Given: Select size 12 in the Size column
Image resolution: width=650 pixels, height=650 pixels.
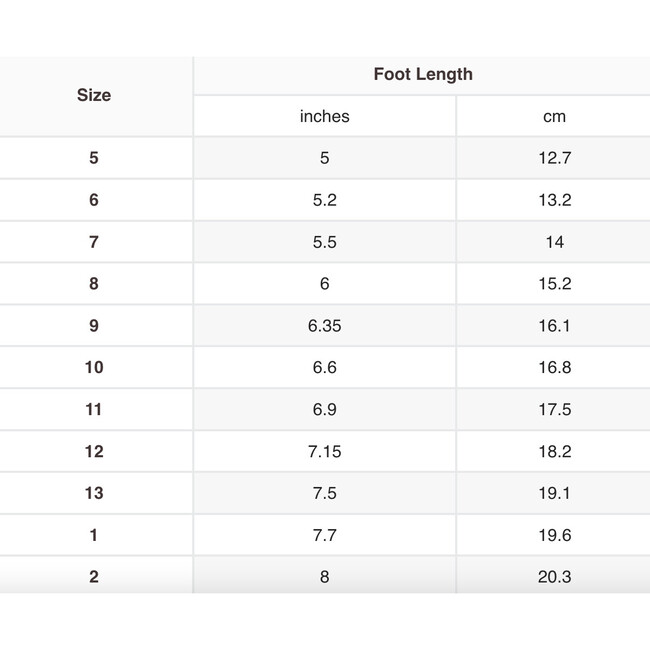Looking at the screenshot, I should (94, 452).
